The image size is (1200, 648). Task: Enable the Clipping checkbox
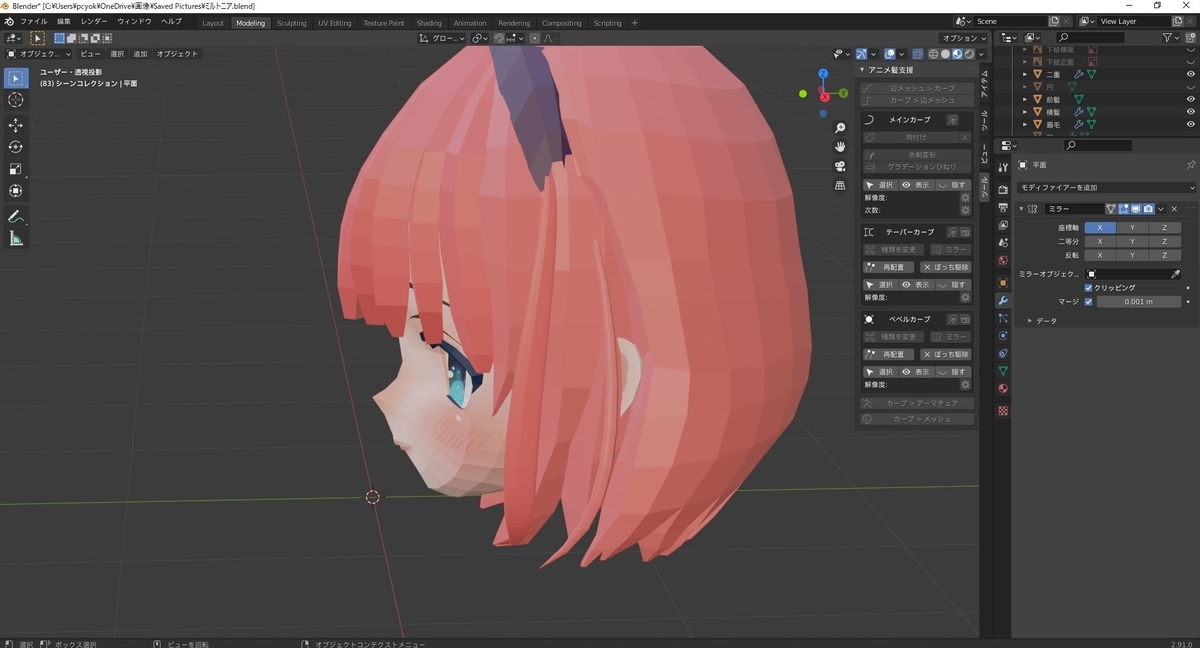pos(1089,287)
